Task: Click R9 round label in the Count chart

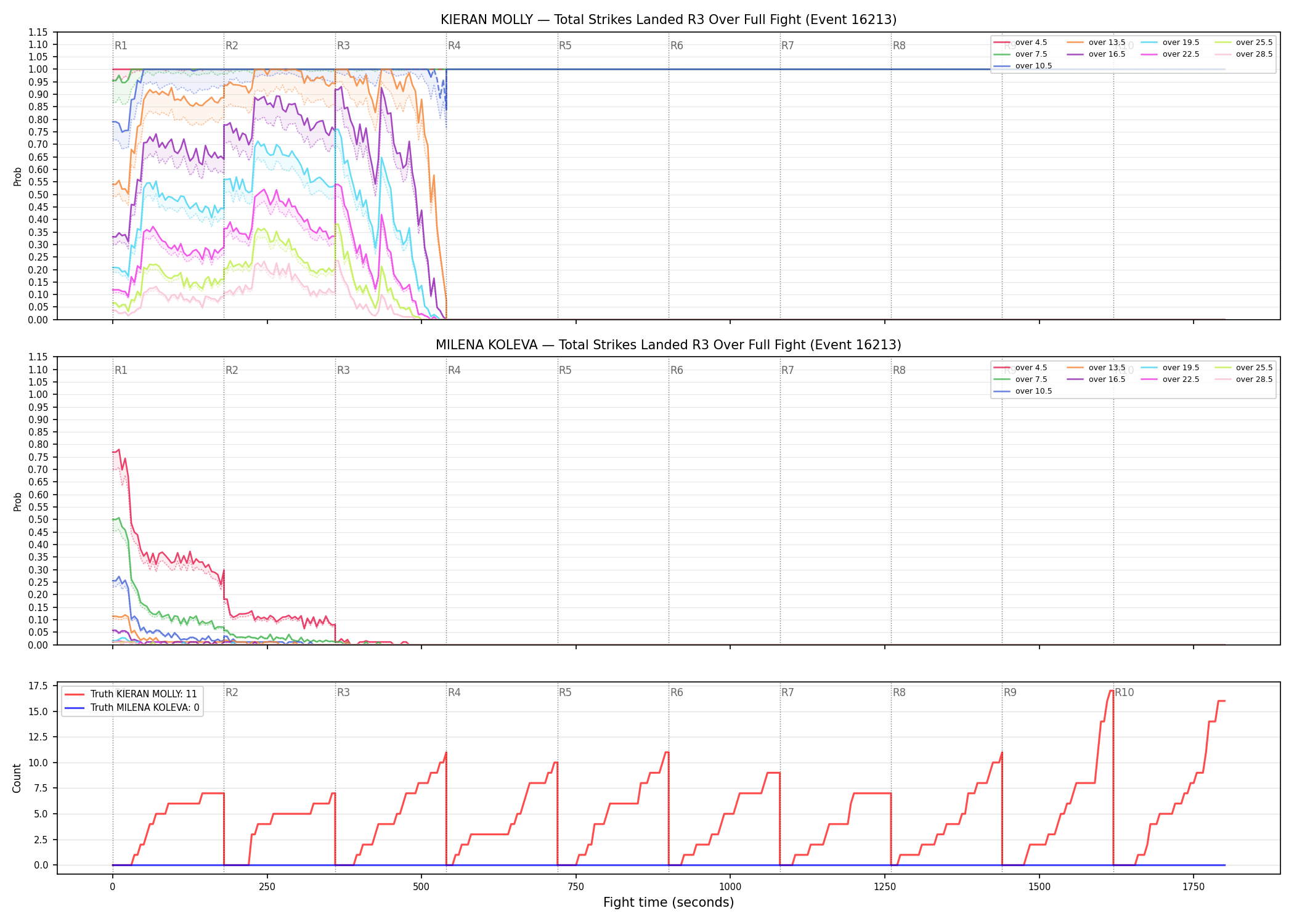Action: coord(1010,692)
